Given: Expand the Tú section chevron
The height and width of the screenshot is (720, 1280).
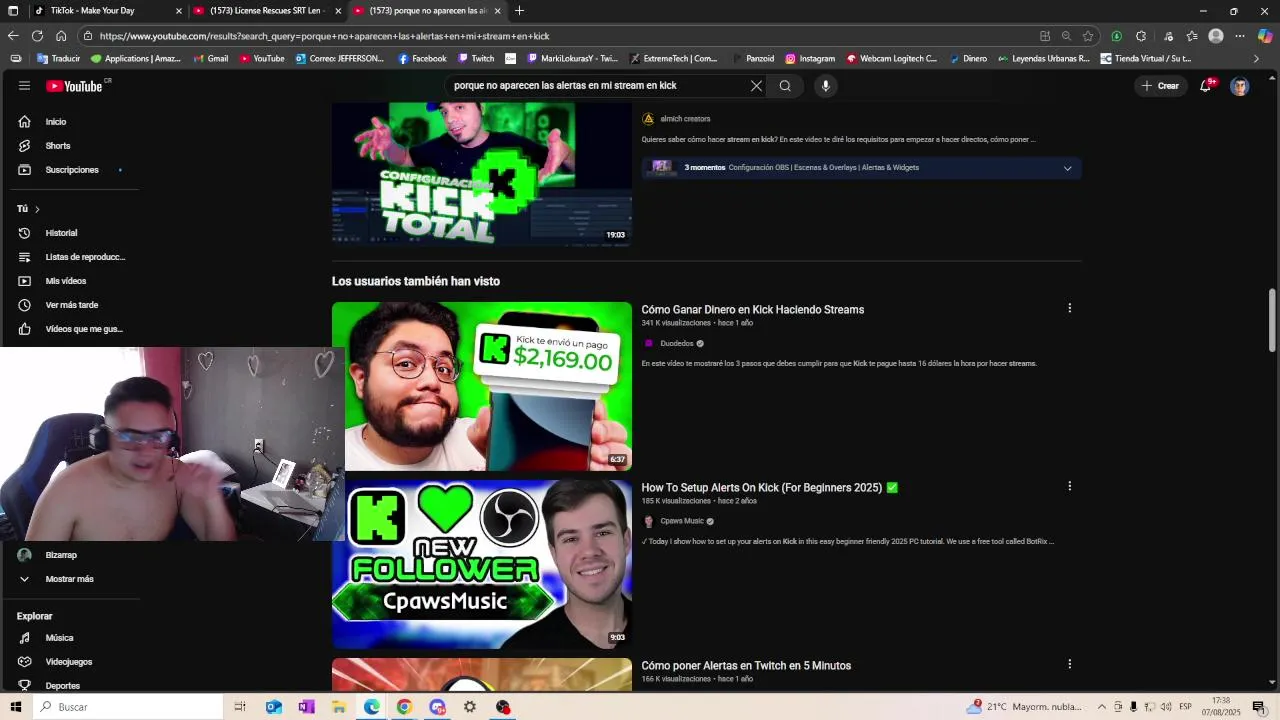Looking at the screenshot, I should point(37,209).
